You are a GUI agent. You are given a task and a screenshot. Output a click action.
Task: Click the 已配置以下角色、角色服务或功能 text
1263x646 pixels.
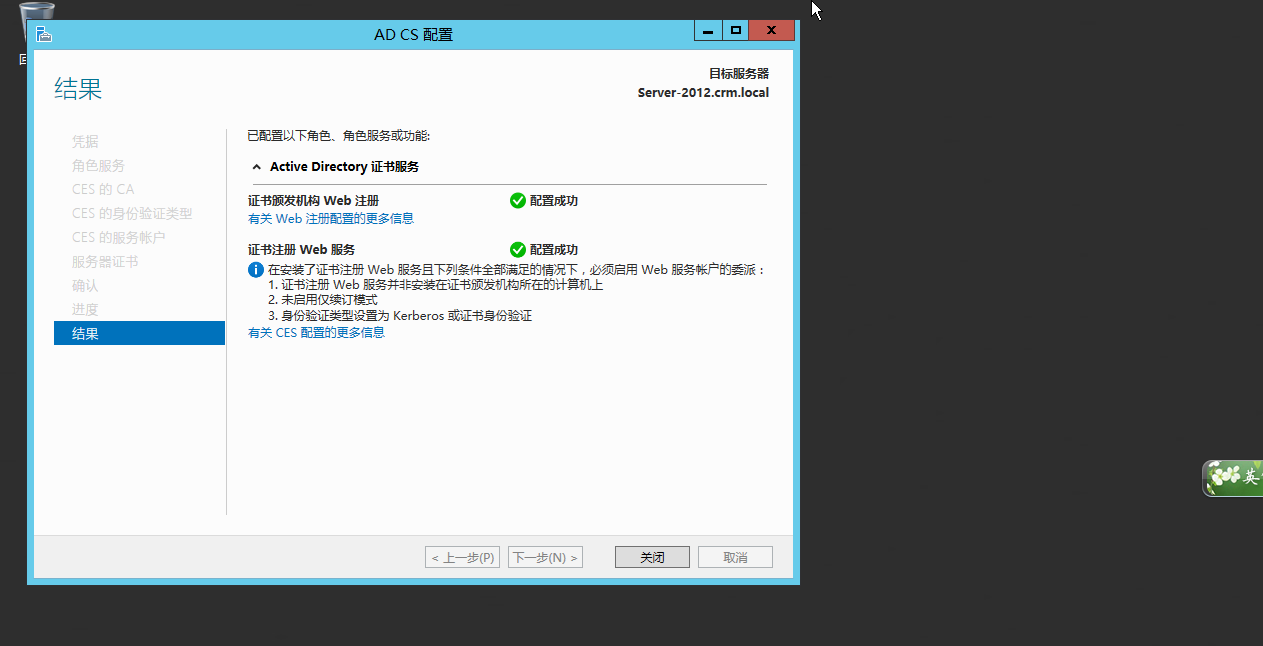338,135
